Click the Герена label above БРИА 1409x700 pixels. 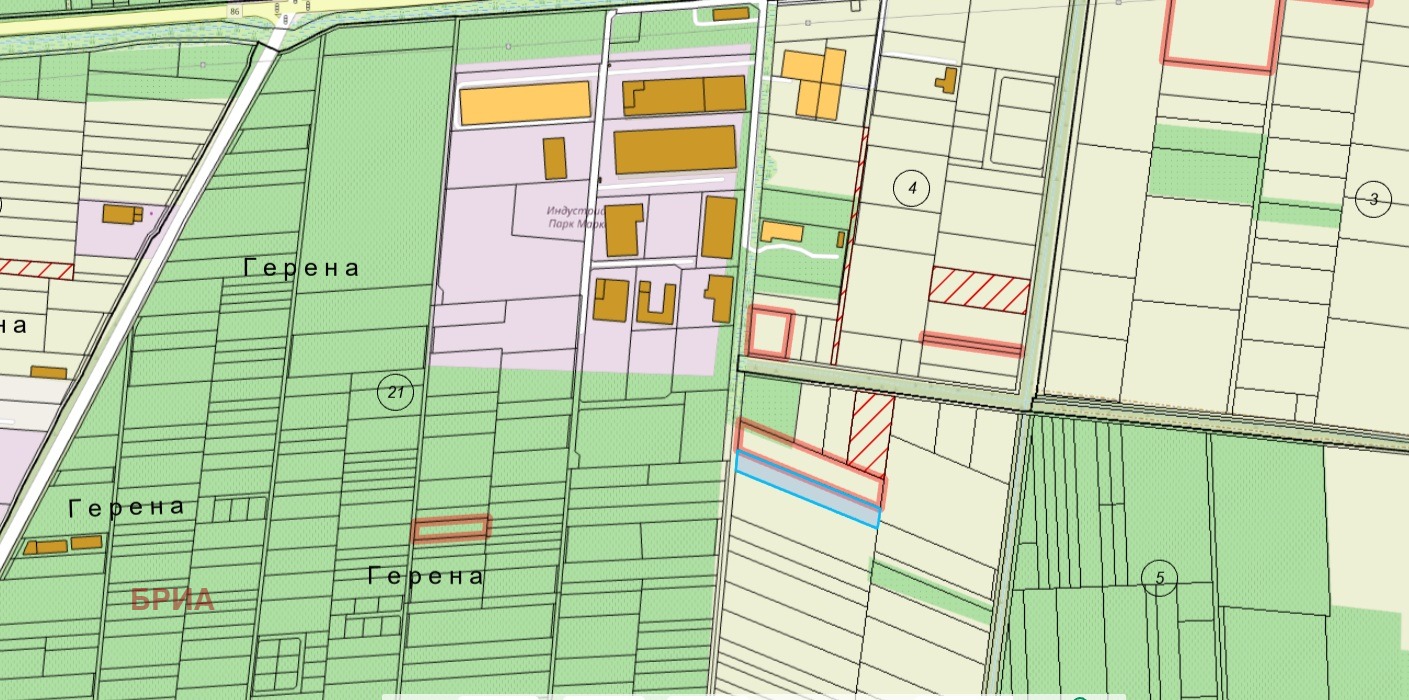coord(127,507)
